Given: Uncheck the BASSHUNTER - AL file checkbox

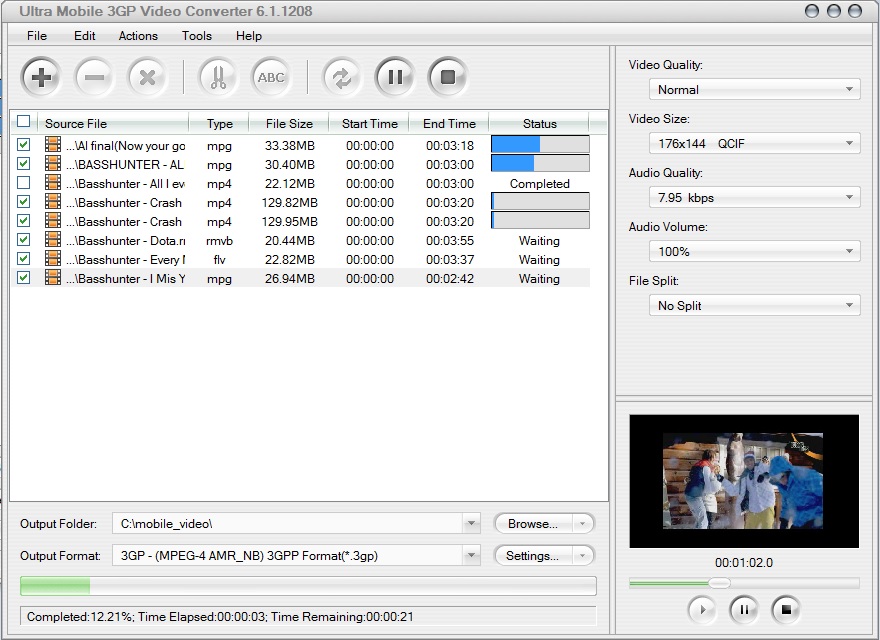Looking at the screenshot, I should (24, 164).
